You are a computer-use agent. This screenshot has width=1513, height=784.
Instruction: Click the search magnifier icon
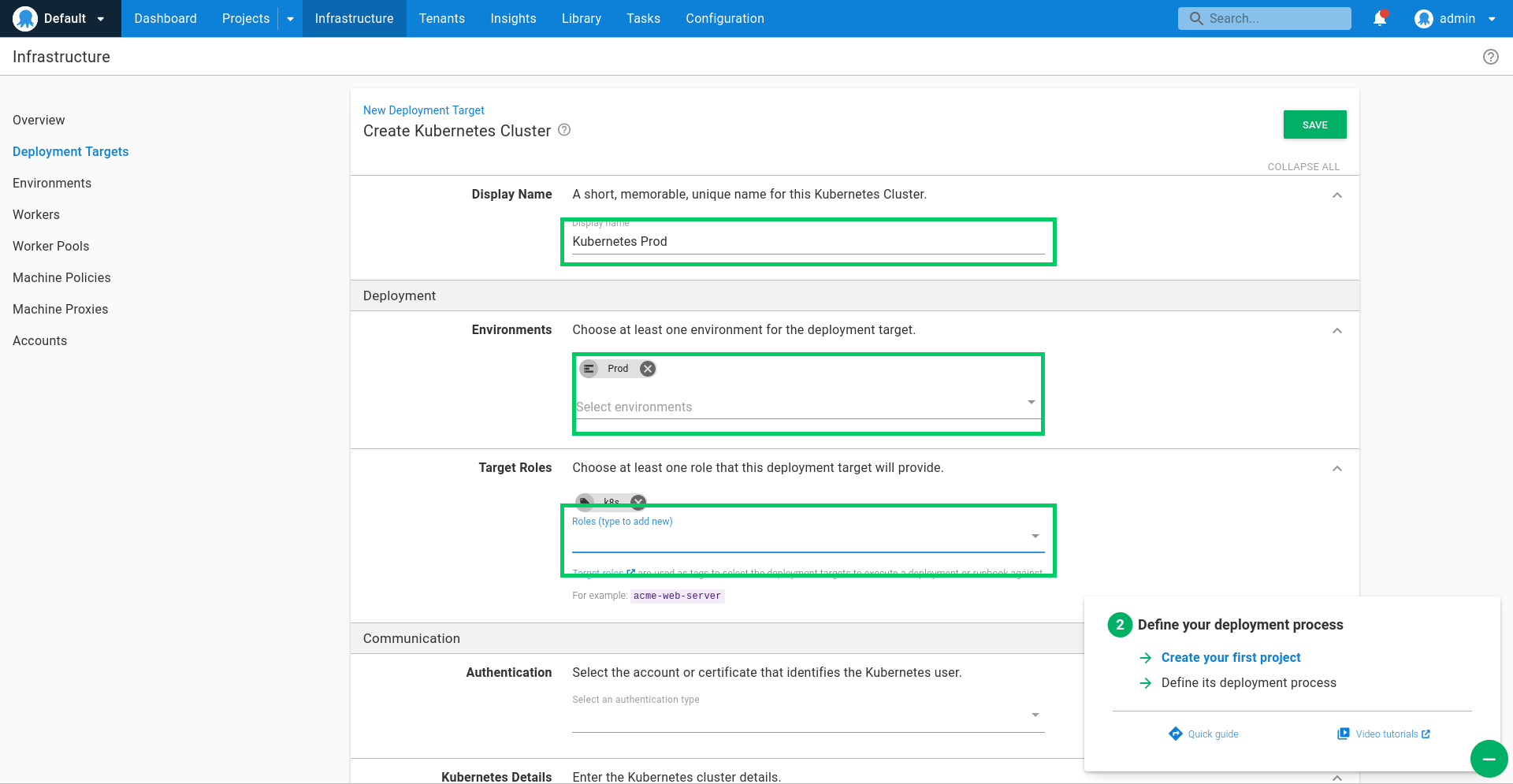click(1196, 18)
